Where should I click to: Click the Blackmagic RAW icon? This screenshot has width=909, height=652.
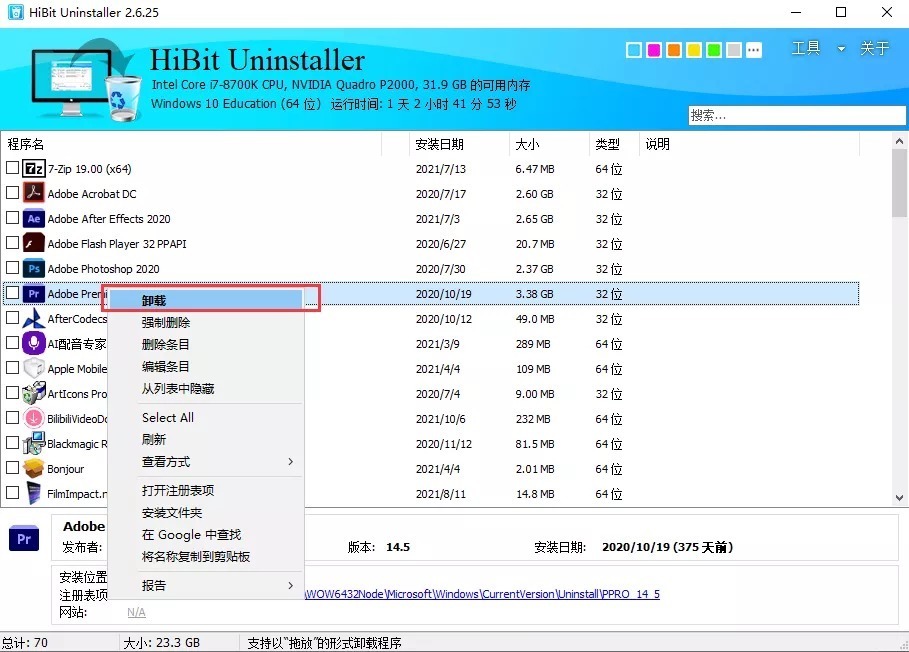pyautogui.click(x=34, y=443)
